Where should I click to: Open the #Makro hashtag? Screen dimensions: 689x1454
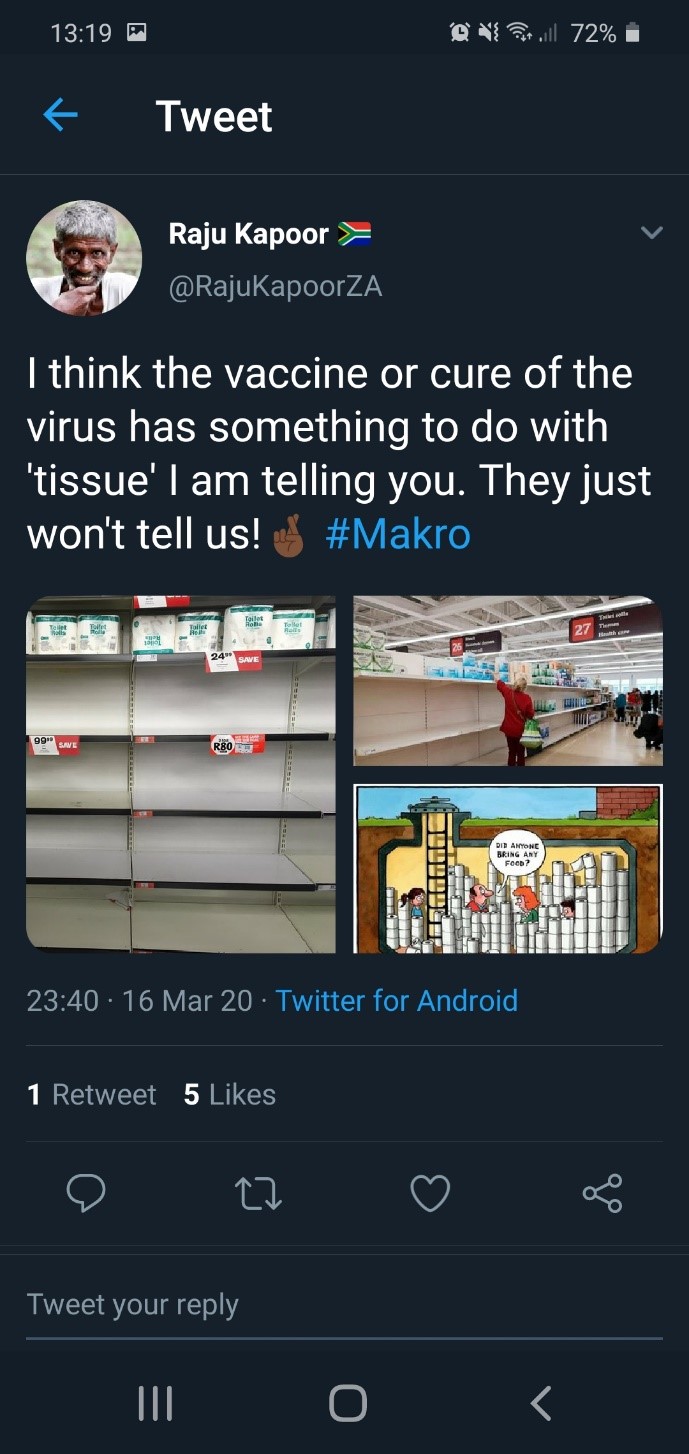pos(398,534)
